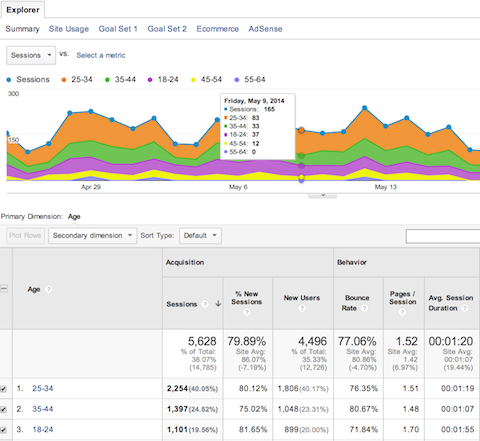
Task: Toggle the select-all rows checkbox in header
Action: 4,289
